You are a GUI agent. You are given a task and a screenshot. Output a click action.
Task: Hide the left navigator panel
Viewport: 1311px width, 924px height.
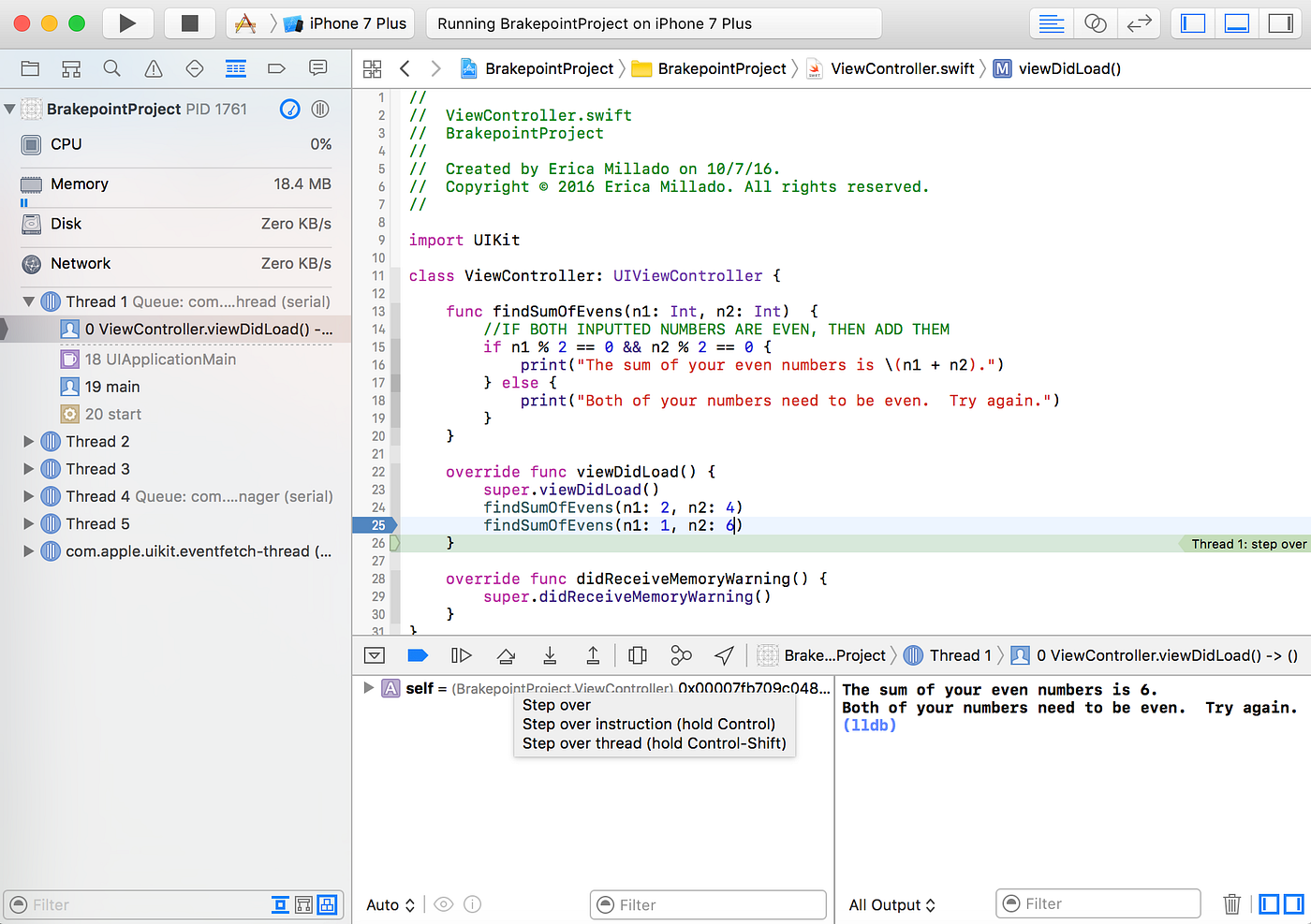1193,23
